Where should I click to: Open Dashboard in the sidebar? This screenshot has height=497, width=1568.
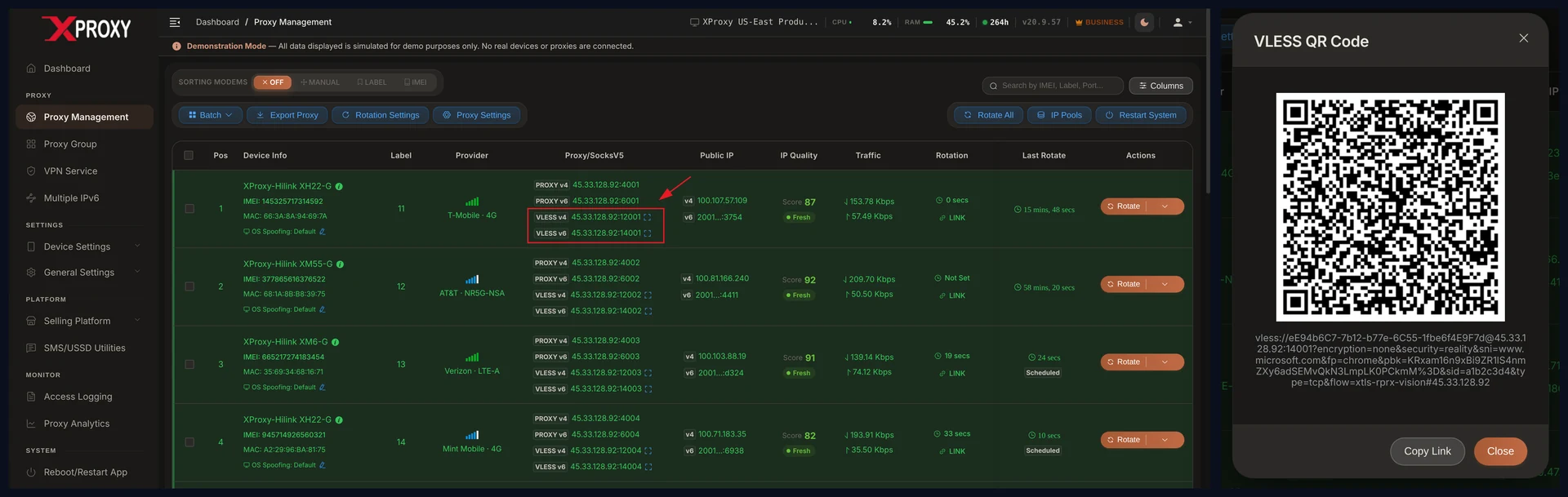click(84, 69)
